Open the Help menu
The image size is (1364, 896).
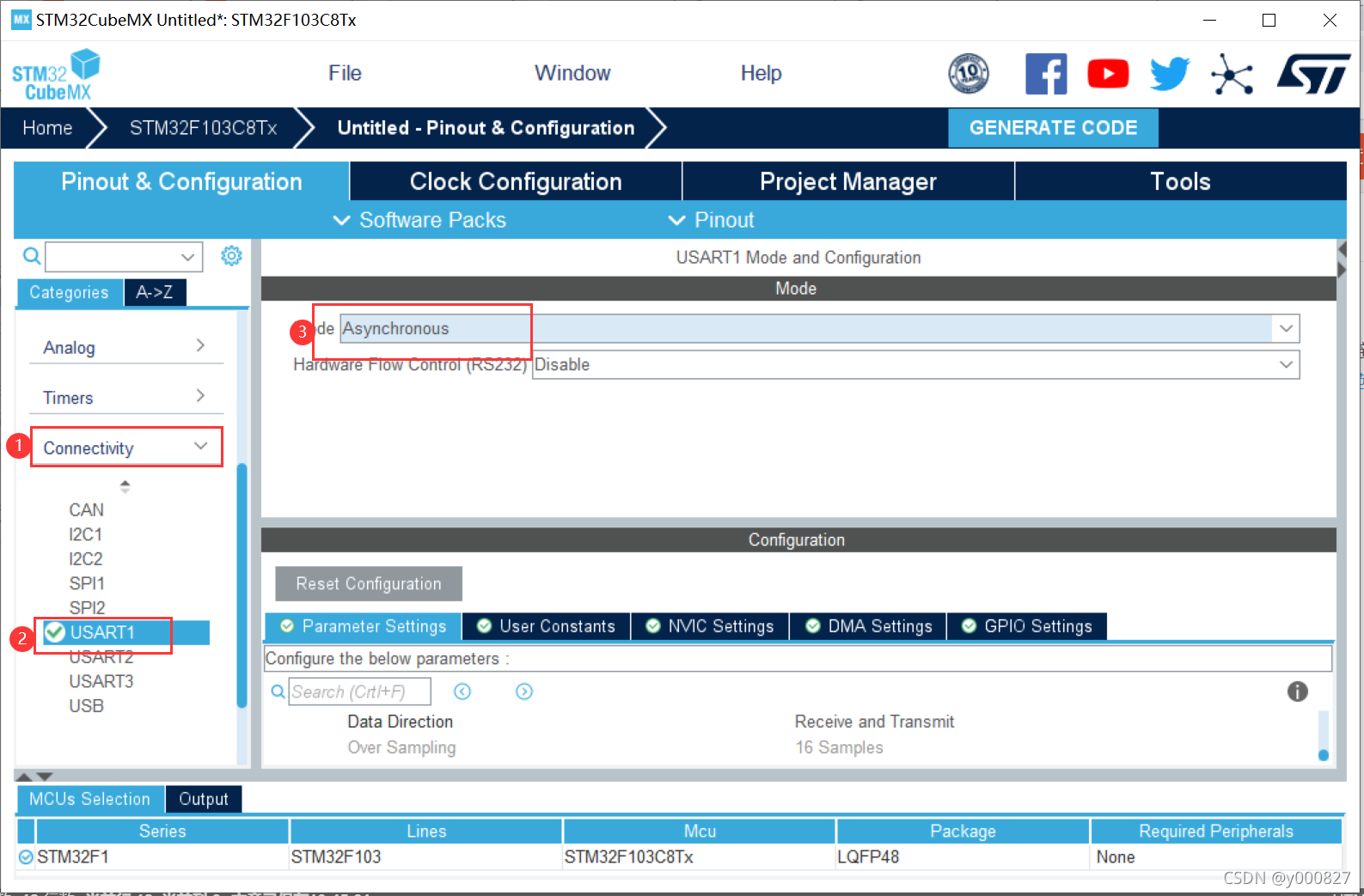761,74
